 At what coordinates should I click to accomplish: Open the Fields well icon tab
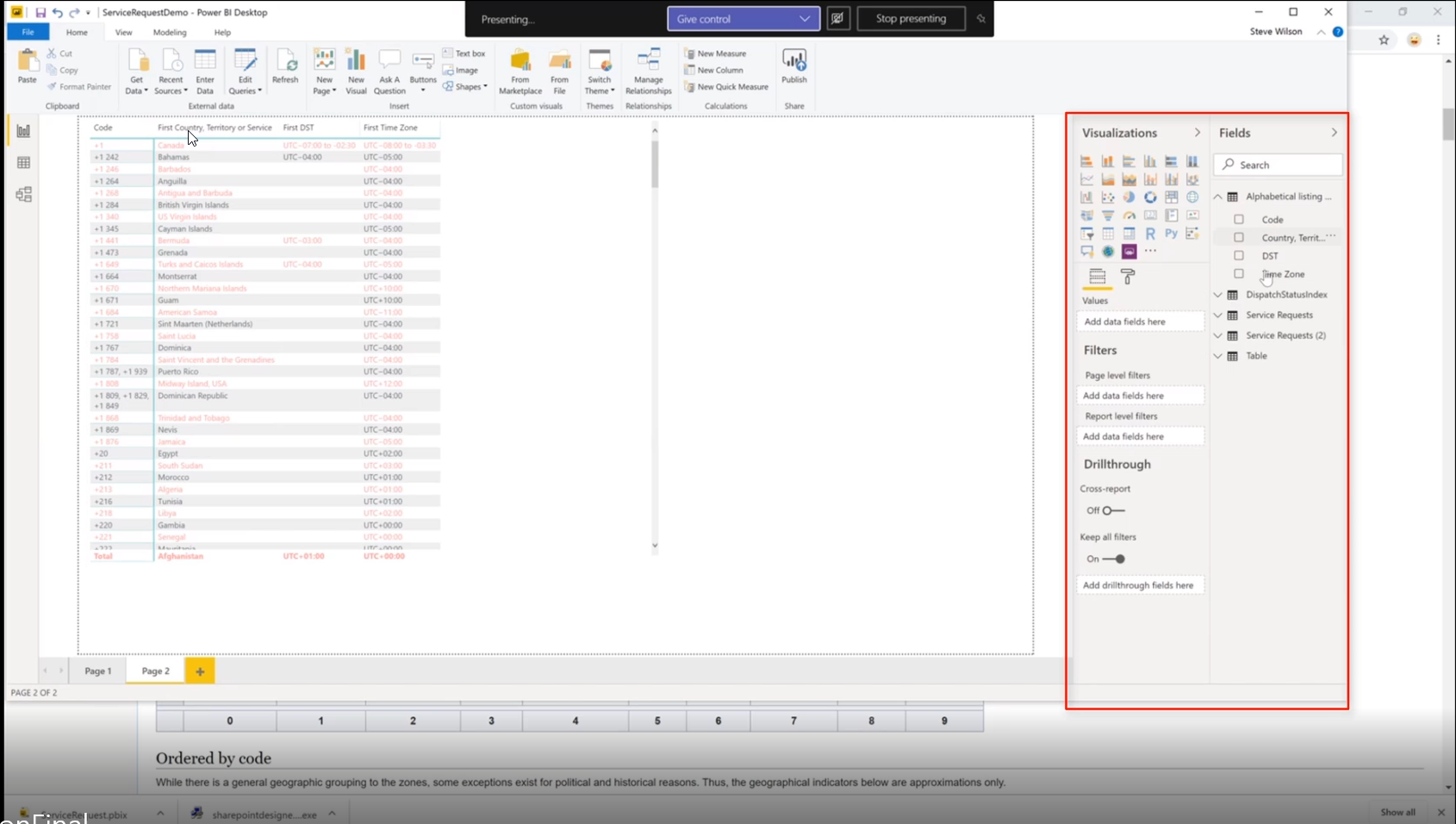click(1097, 277)
